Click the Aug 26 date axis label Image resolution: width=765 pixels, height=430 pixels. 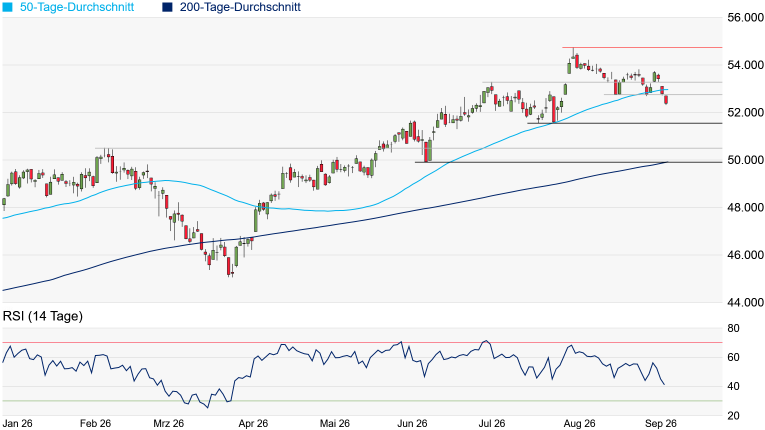(x=579, y=423)
